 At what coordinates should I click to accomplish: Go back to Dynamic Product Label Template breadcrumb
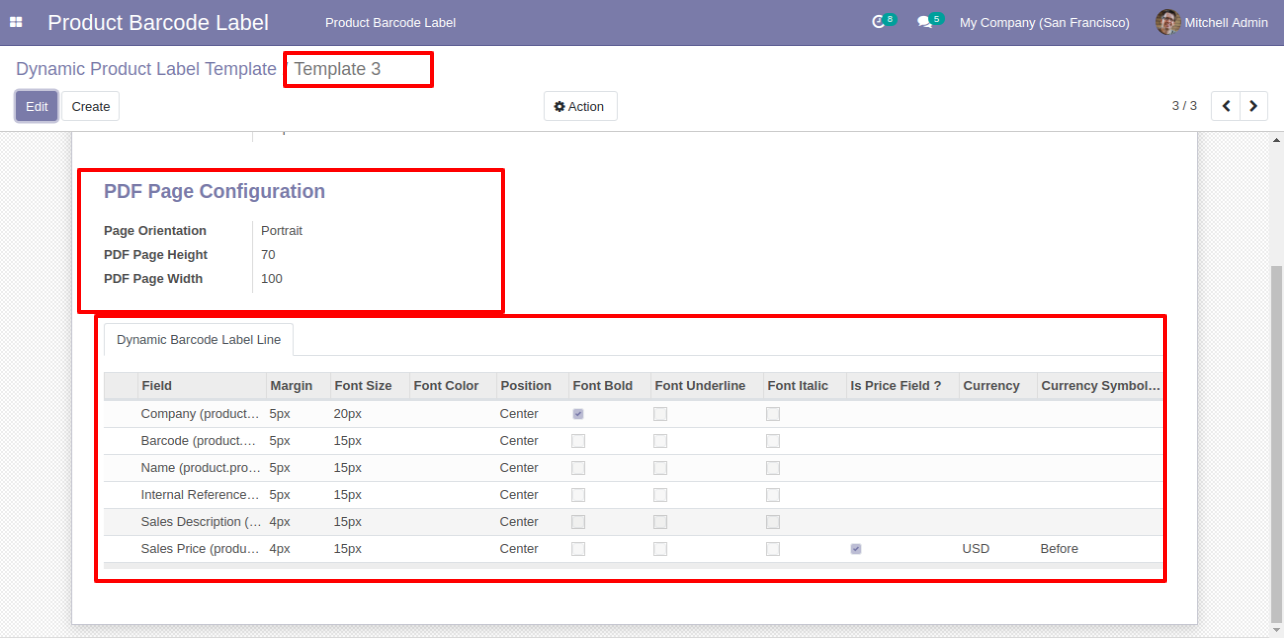[x=146, y=69]
